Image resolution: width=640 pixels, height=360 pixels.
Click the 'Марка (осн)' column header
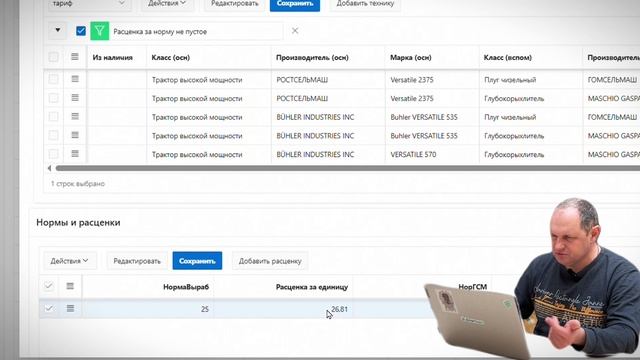[x=411, y=58]
